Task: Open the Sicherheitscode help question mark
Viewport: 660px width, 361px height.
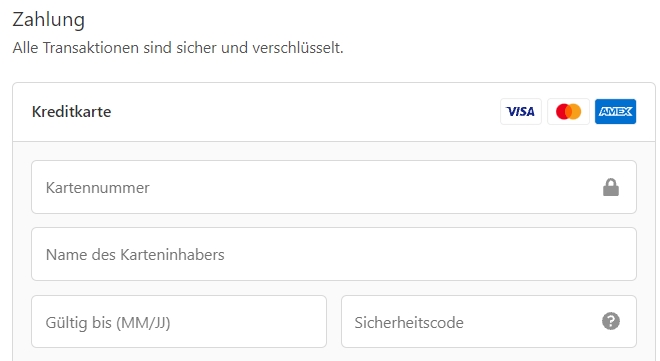Action: tap(611, 321)
